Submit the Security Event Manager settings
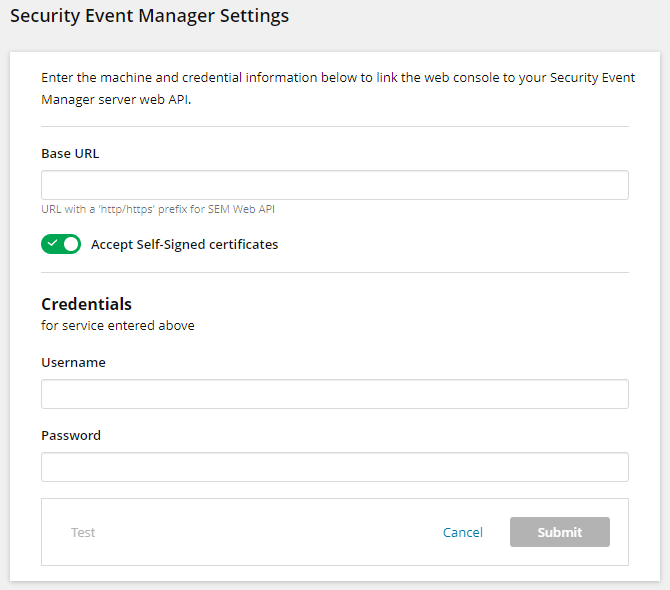The image size is (670, 590). coord(559,532)
